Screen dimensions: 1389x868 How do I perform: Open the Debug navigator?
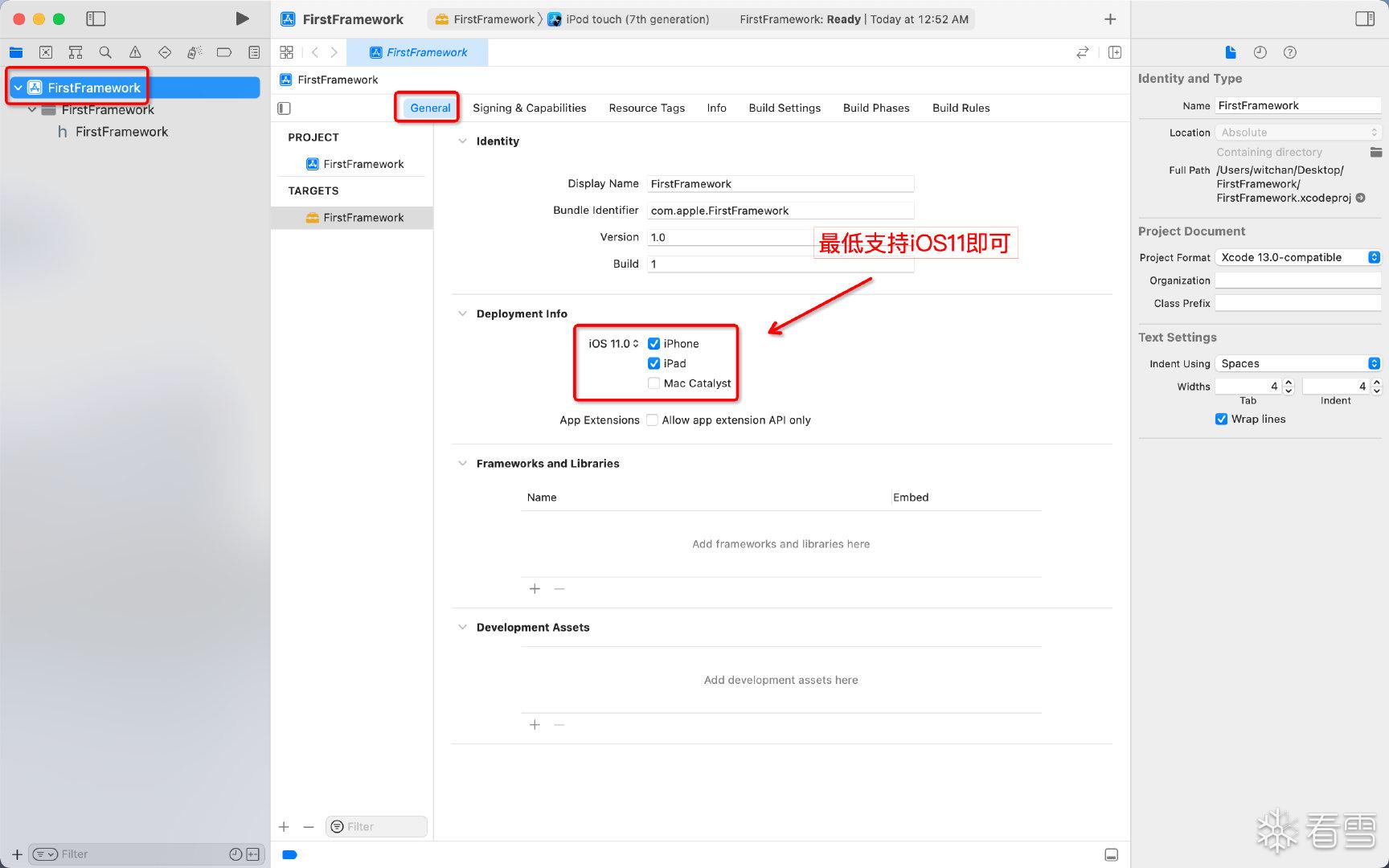[195, 52]
